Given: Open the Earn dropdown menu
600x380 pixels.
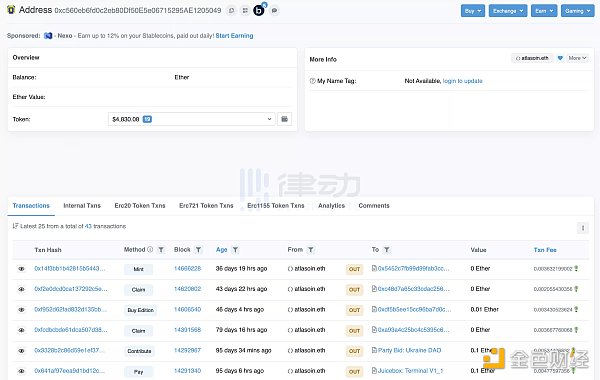Looking at the screenshot, I should tap(544, 11).
